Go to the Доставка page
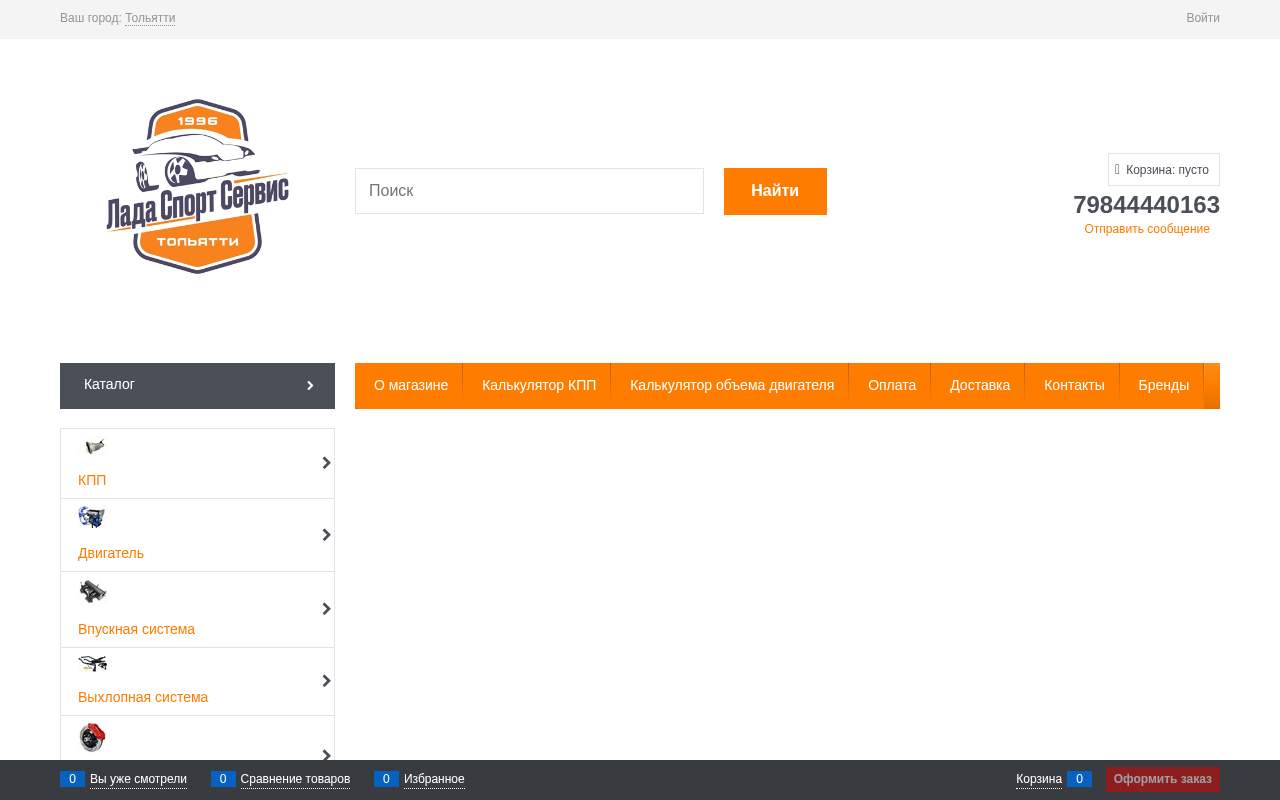This screenshot has height=800, width=1280. pyautogui.click(x=980, y=385)
